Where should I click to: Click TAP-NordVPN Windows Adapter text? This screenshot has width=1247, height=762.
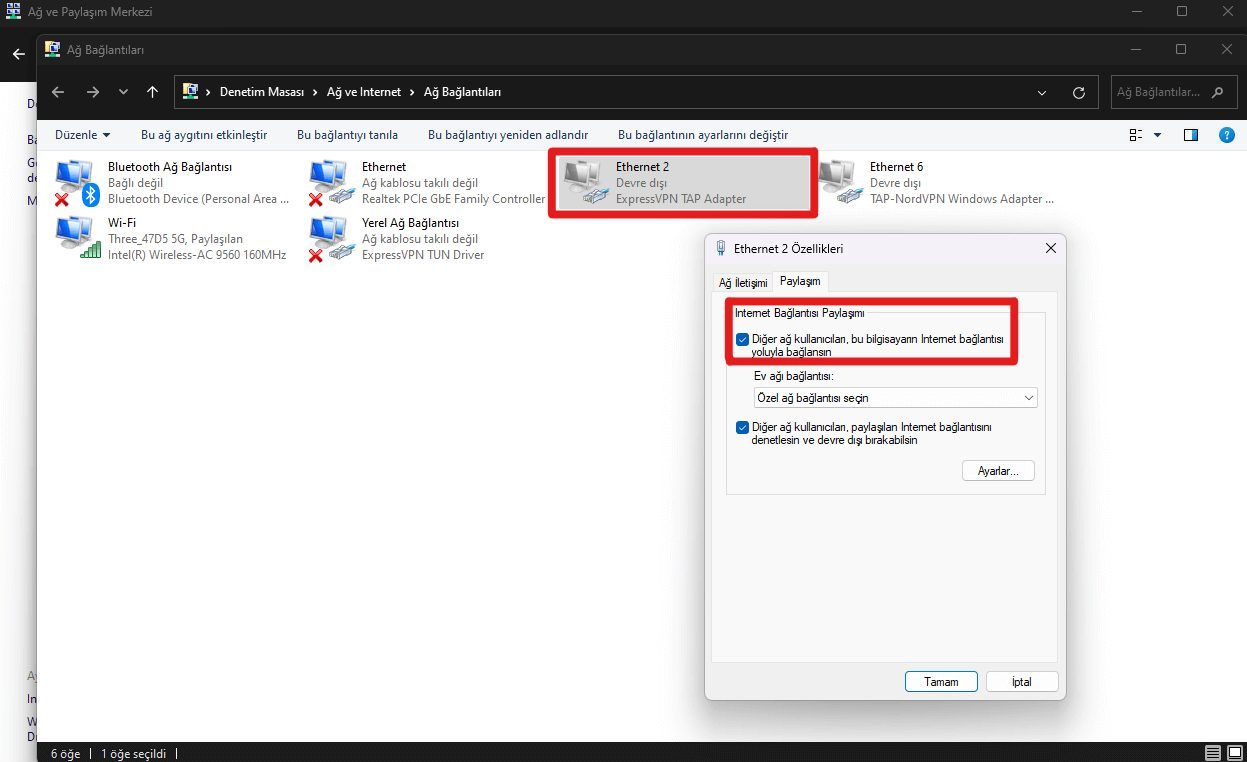click(x=961, y=199)
